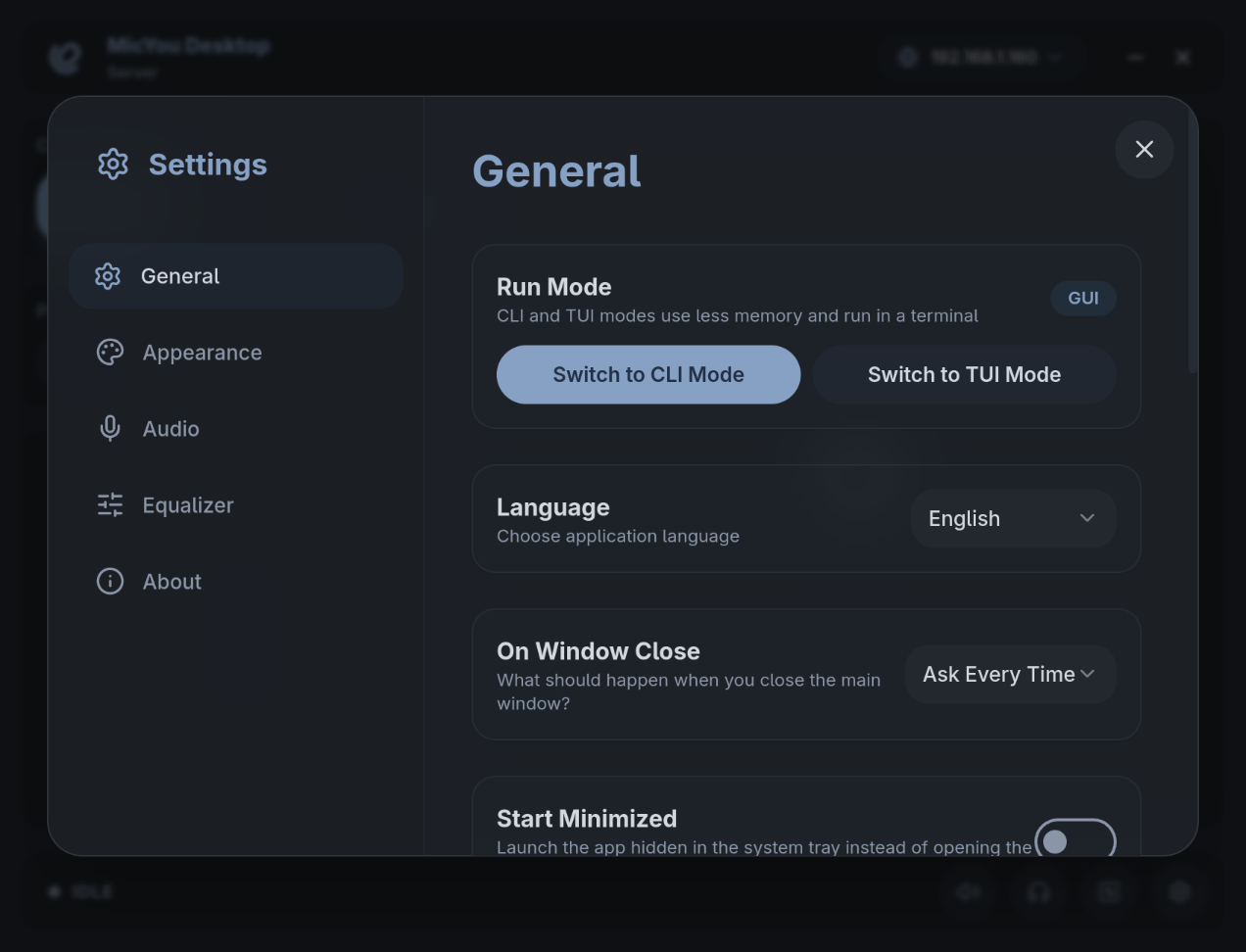Open the Equalizer settings tab

tap(236, 505)
